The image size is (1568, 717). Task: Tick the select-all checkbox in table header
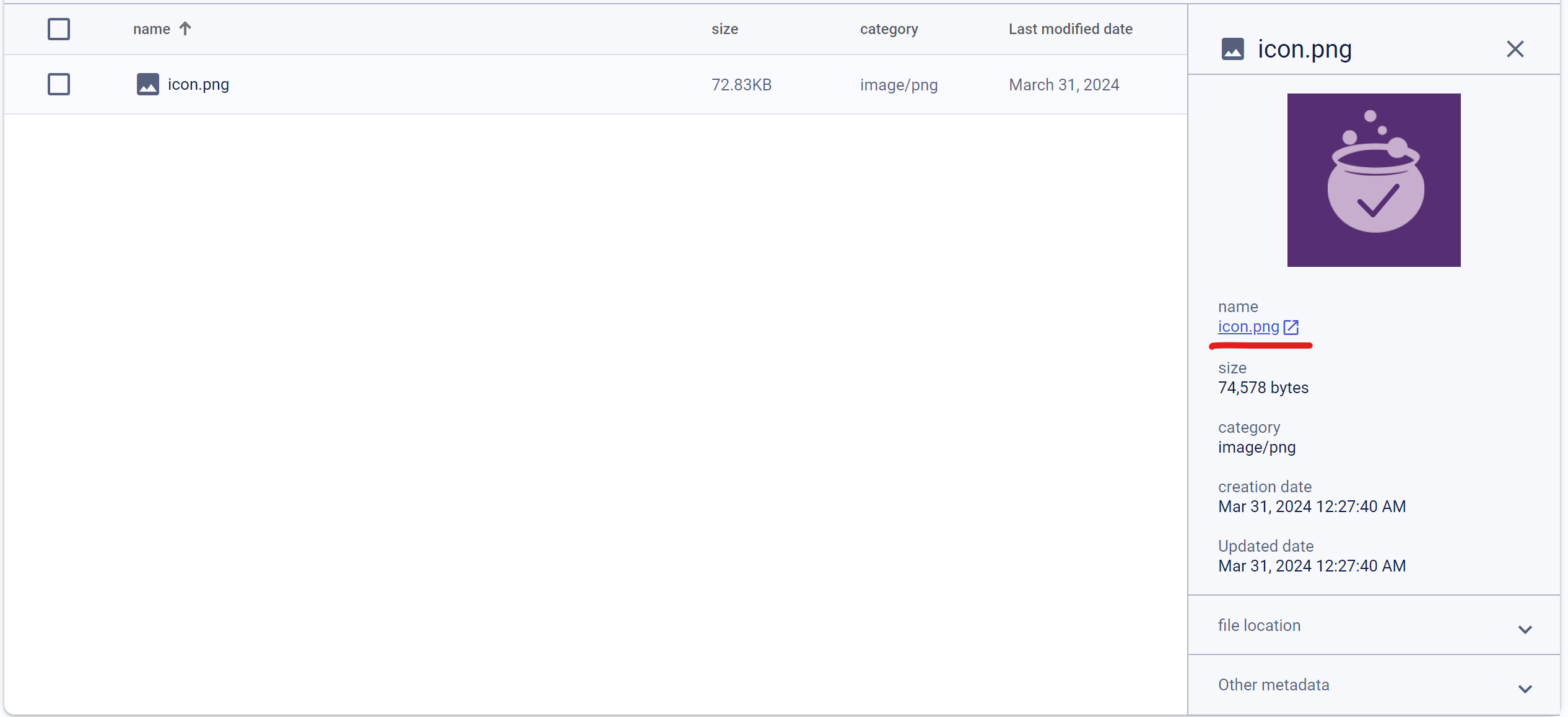59,29
